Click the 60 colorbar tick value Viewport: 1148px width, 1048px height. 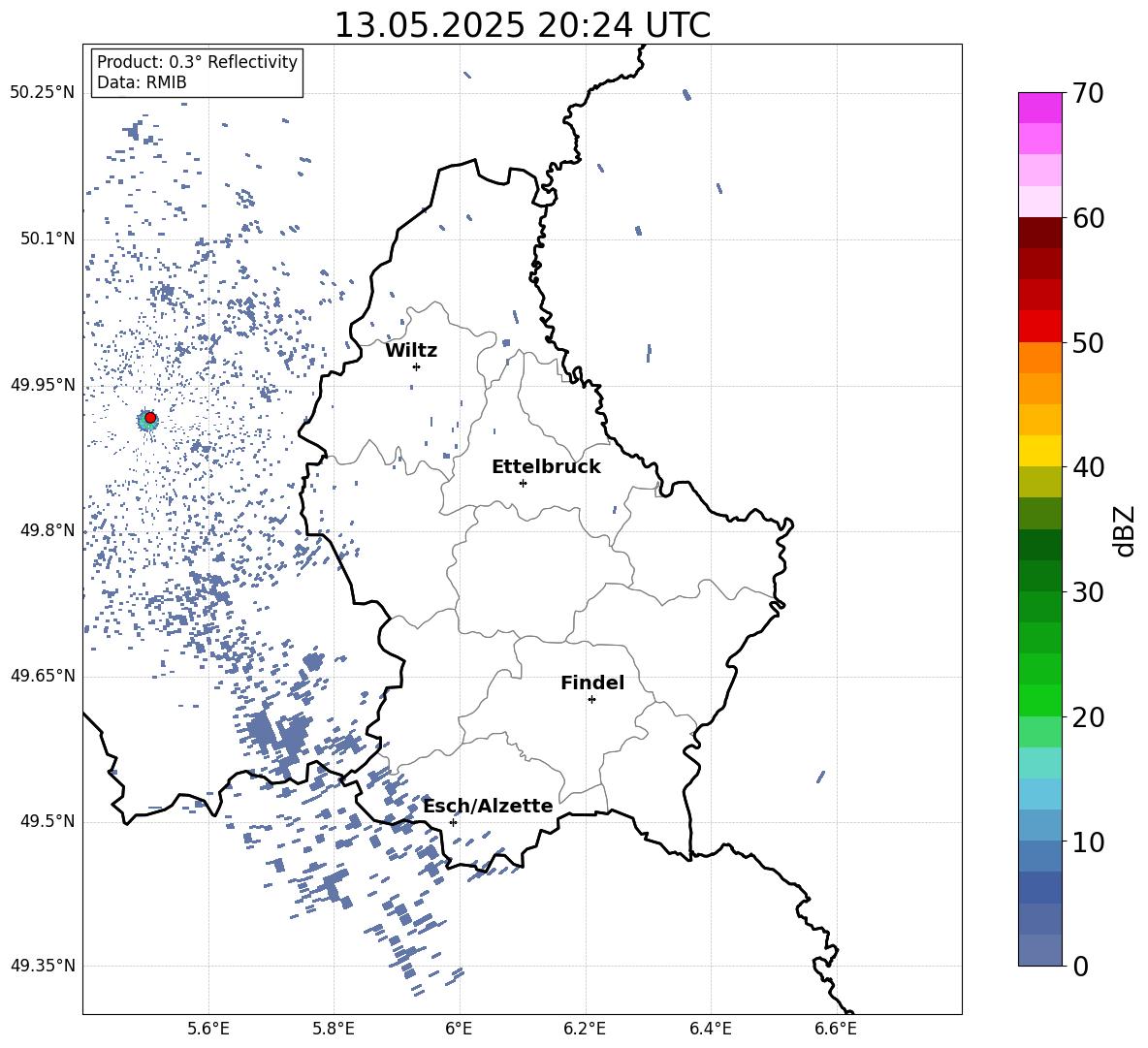1088,218
